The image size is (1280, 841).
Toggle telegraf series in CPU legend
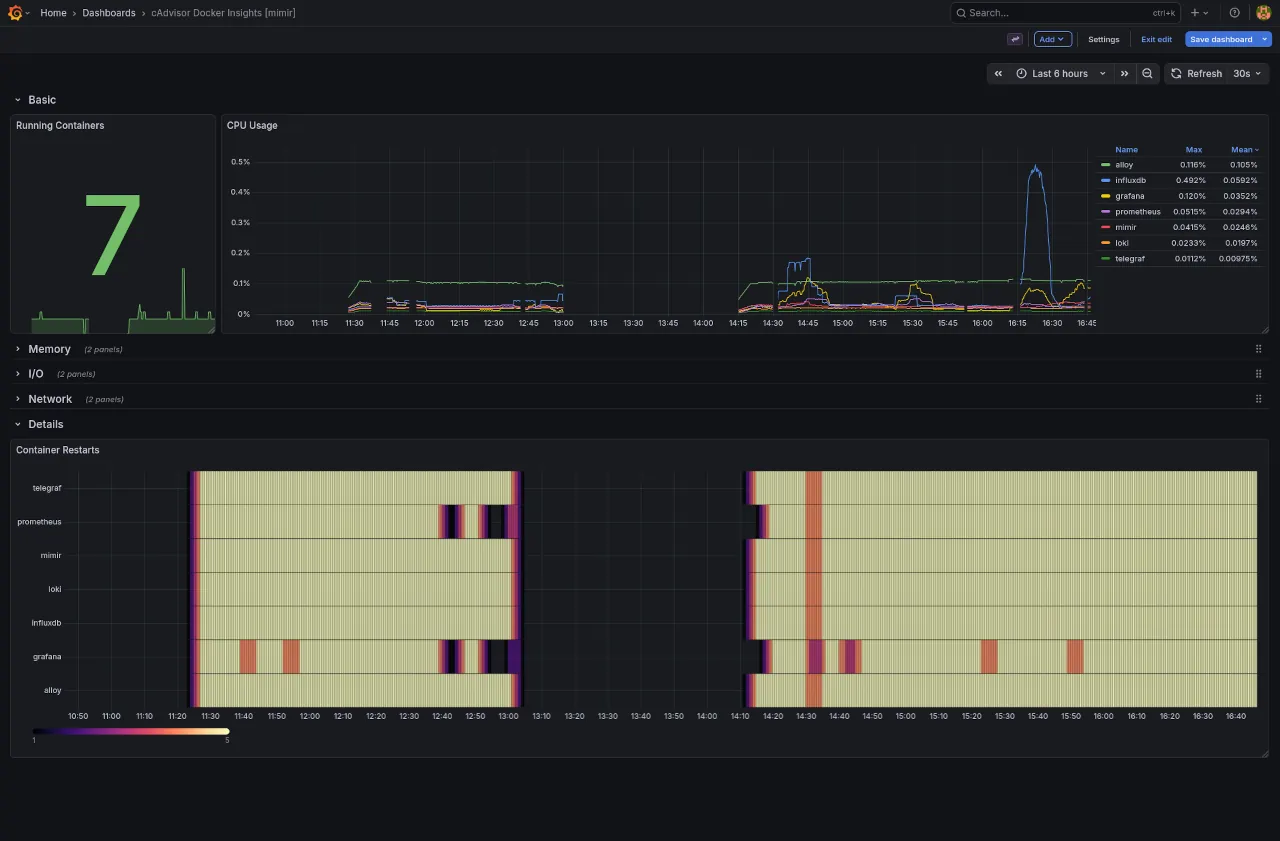1129,259
